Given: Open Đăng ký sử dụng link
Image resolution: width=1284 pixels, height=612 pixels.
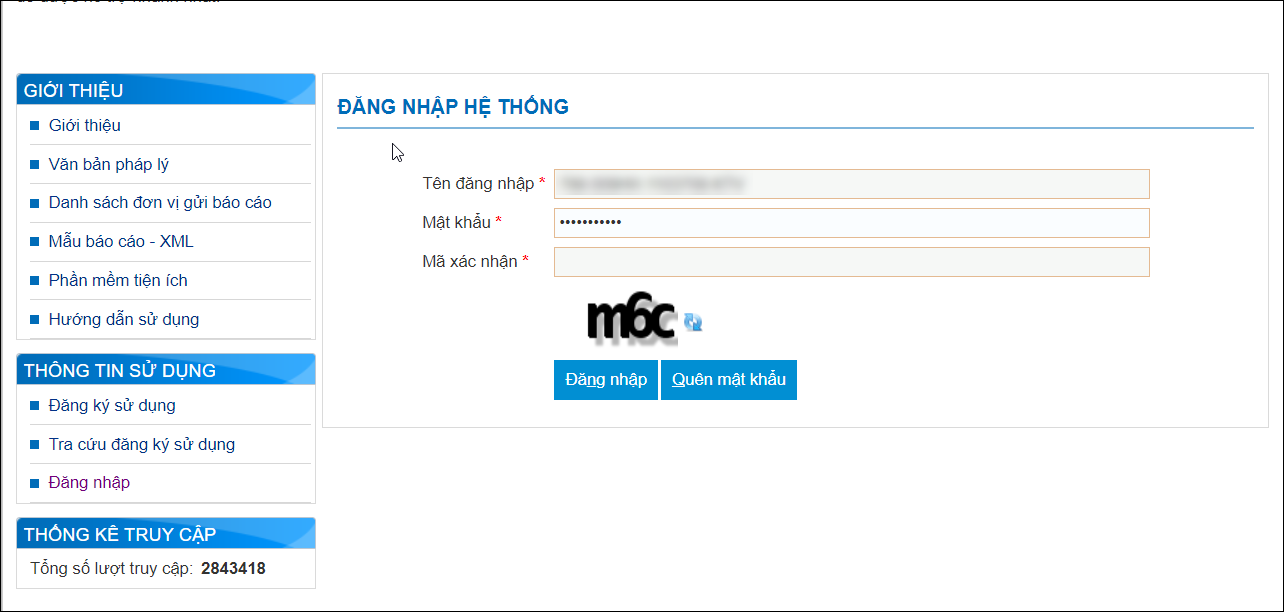Looking at the screenshot, I should click(x=112, y=405).
